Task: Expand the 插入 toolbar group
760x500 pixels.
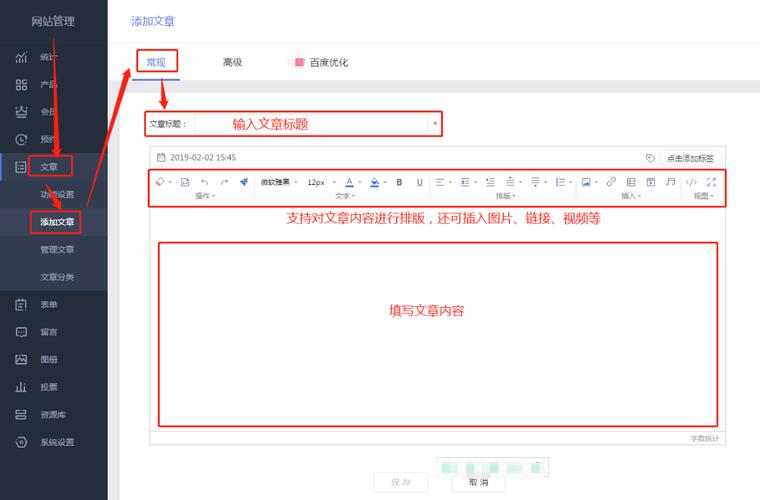Action: 631,196
